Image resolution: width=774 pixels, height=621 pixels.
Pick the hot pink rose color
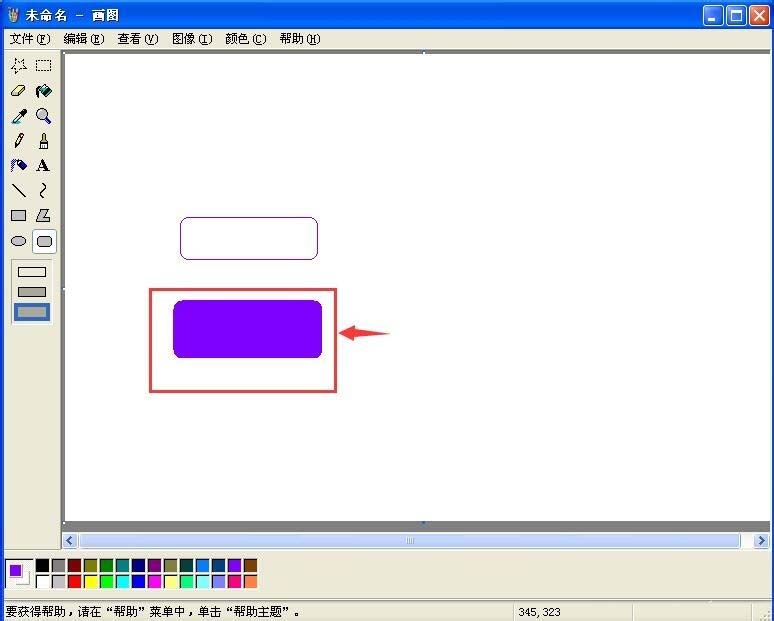point(234,582)
